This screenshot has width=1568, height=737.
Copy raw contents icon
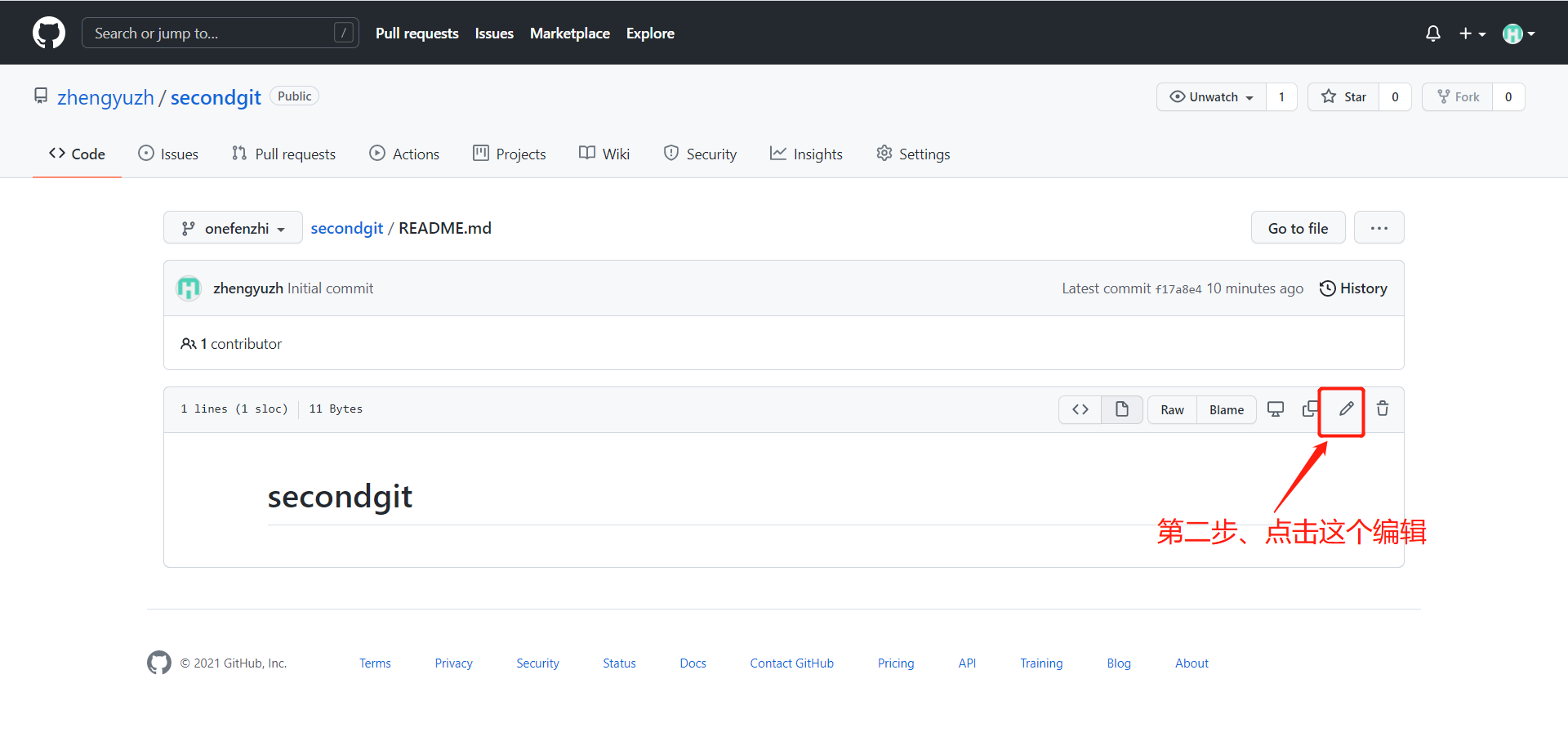(1310, 409)
